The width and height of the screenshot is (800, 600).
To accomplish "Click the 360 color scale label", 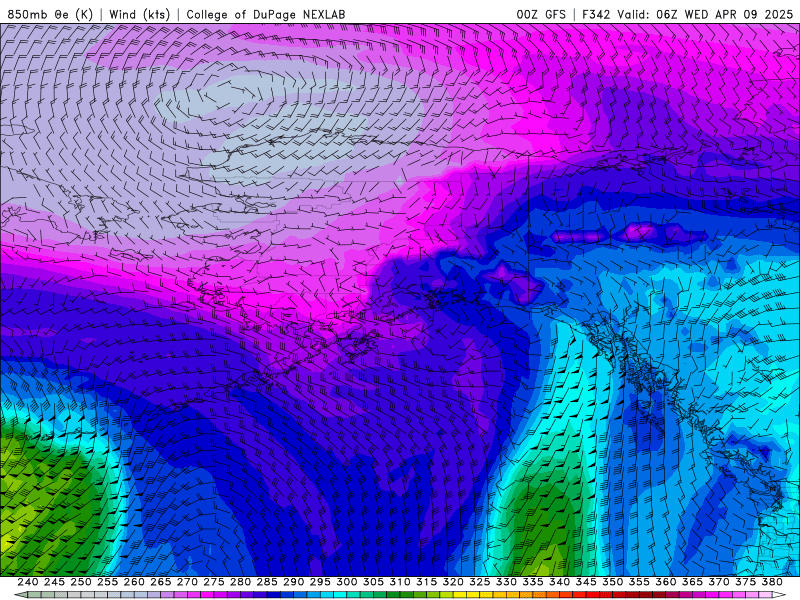I will tap(666, 582).
